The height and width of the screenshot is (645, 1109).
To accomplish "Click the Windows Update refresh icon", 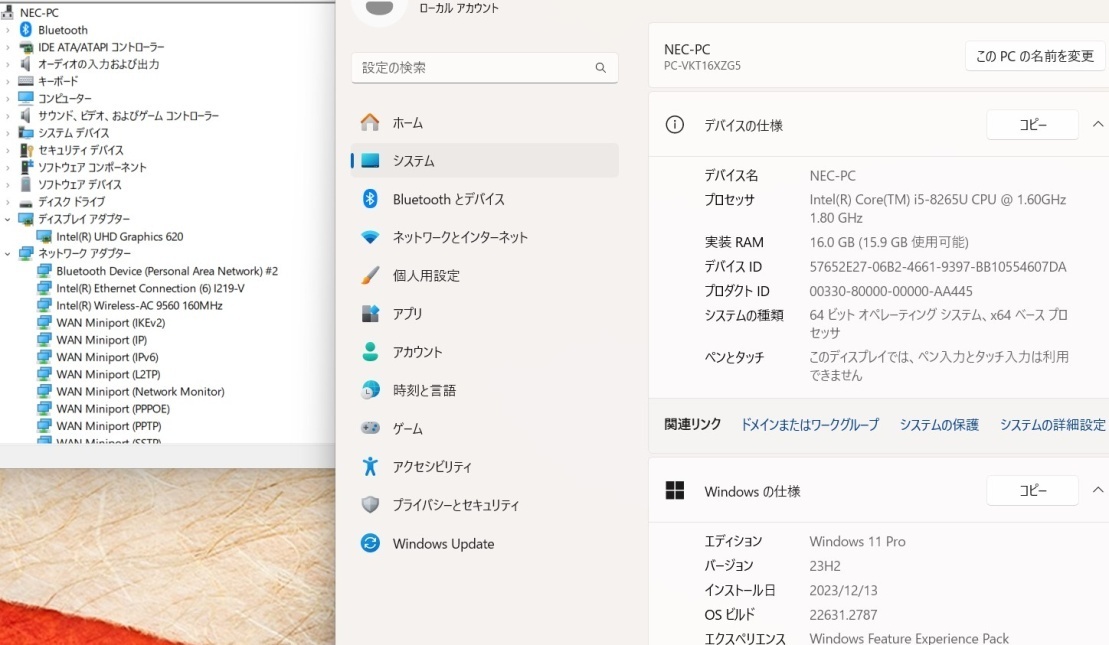I will 370,543.
